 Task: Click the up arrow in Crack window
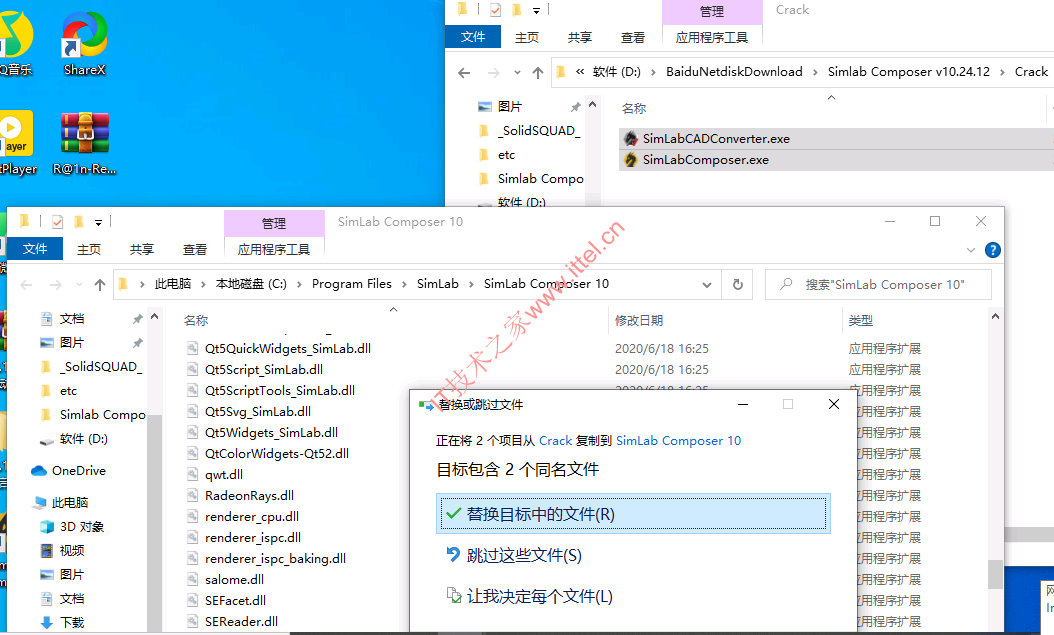(538, 73)
